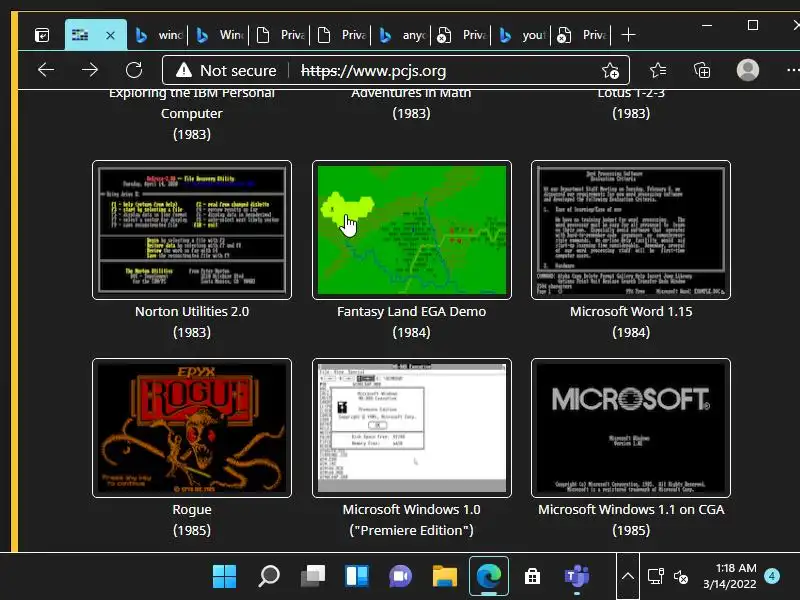Select the 'anyc' Bing search tab
800x600 pixels.
pos(402,35)
